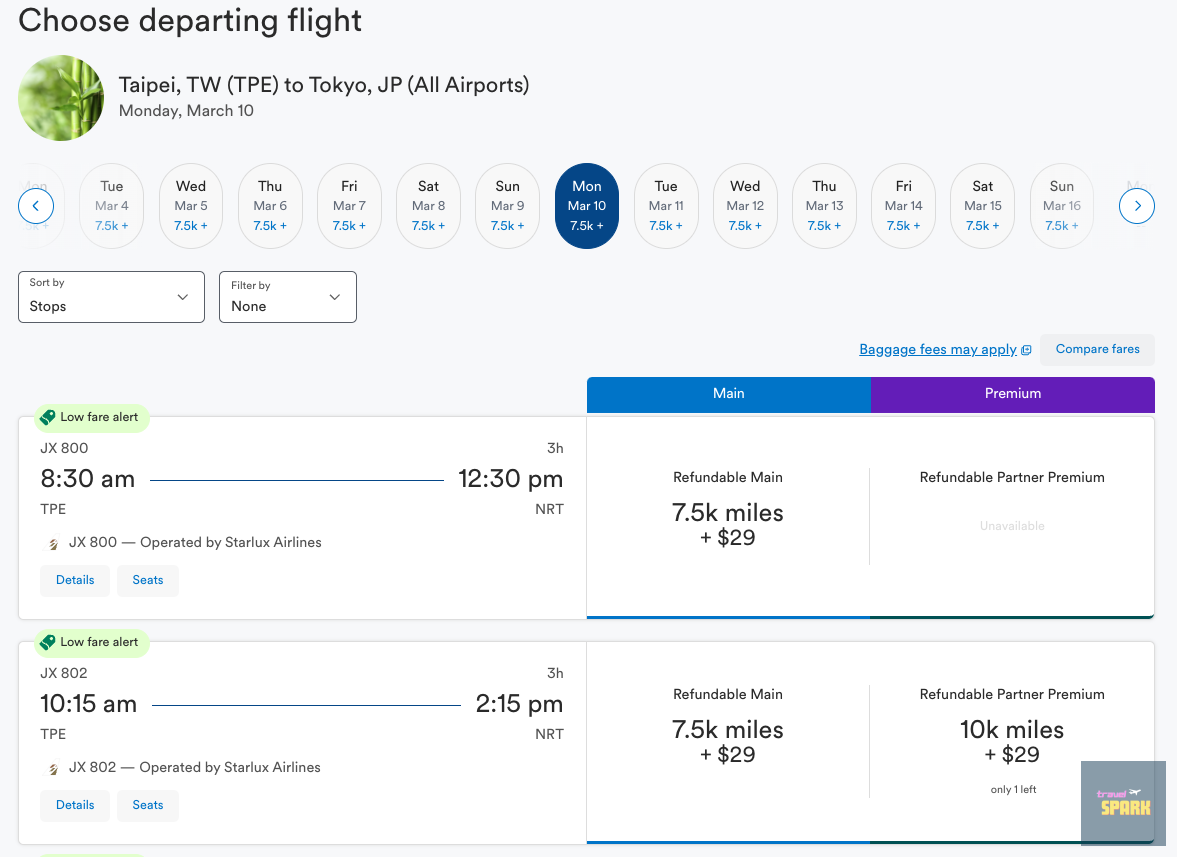Screen dimensions: 1177x857
Task: Click the Travel Spark logo badge
Action: tap(1123, 802)
